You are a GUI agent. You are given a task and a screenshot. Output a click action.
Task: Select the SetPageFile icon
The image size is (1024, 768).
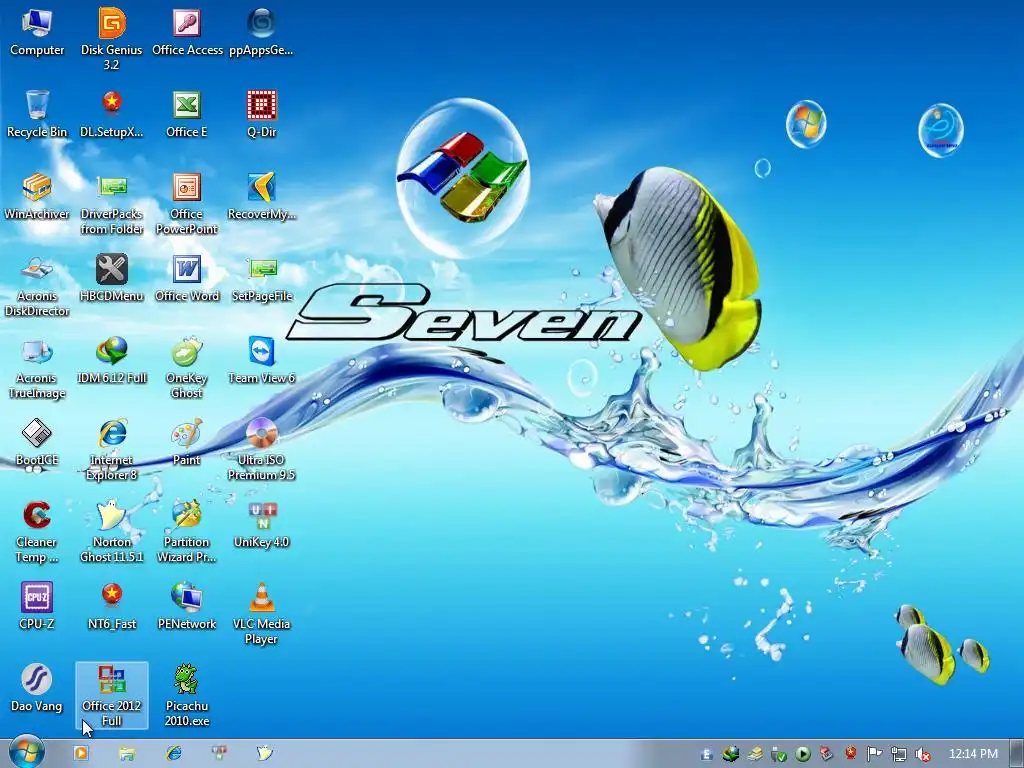pos(261,278)
